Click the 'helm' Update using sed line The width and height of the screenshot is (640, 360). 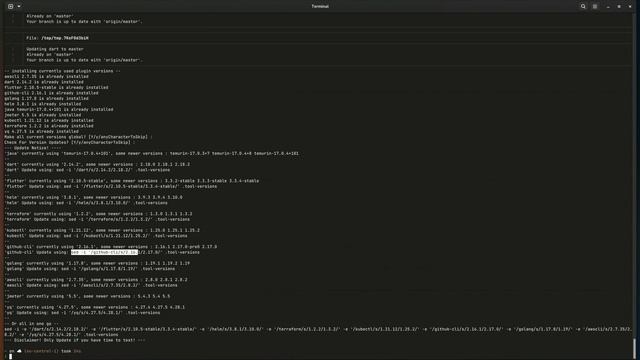coord(86,203)
